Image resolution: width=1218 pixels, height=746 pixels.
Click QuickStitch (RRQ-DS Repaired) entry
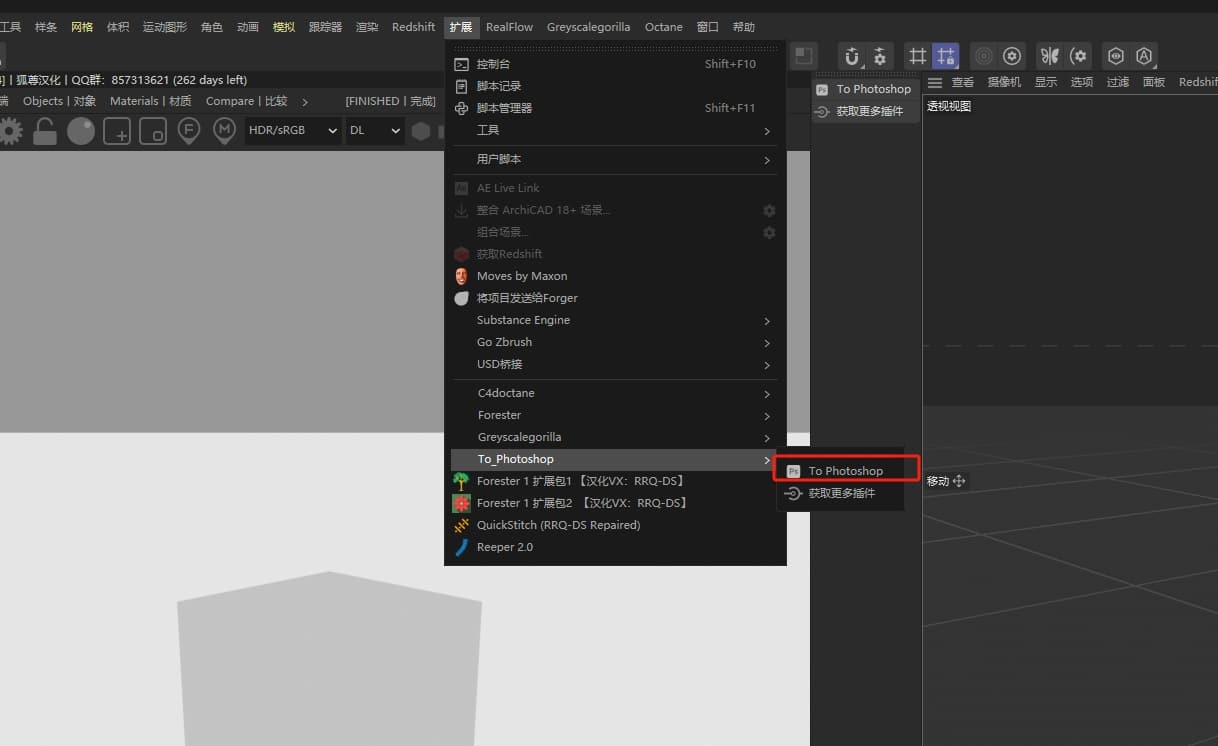(615, 525)
